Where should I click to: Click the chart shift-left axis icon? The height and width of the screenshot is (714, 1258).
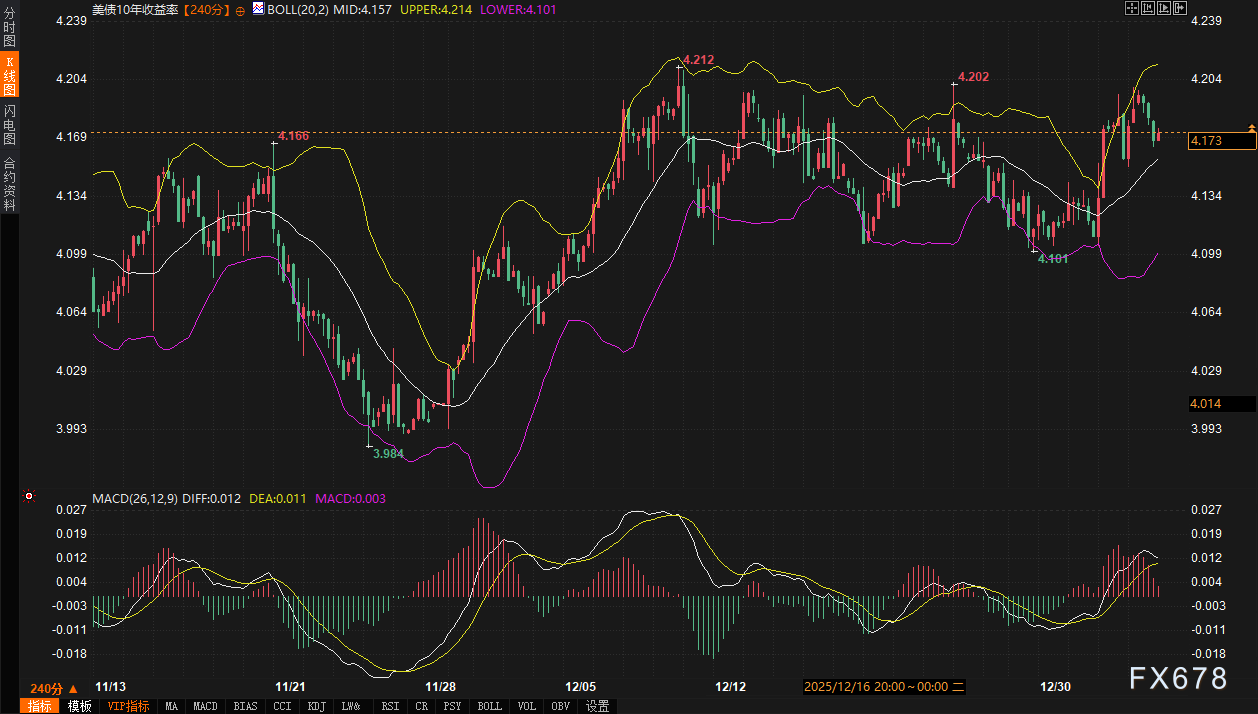1149,9
